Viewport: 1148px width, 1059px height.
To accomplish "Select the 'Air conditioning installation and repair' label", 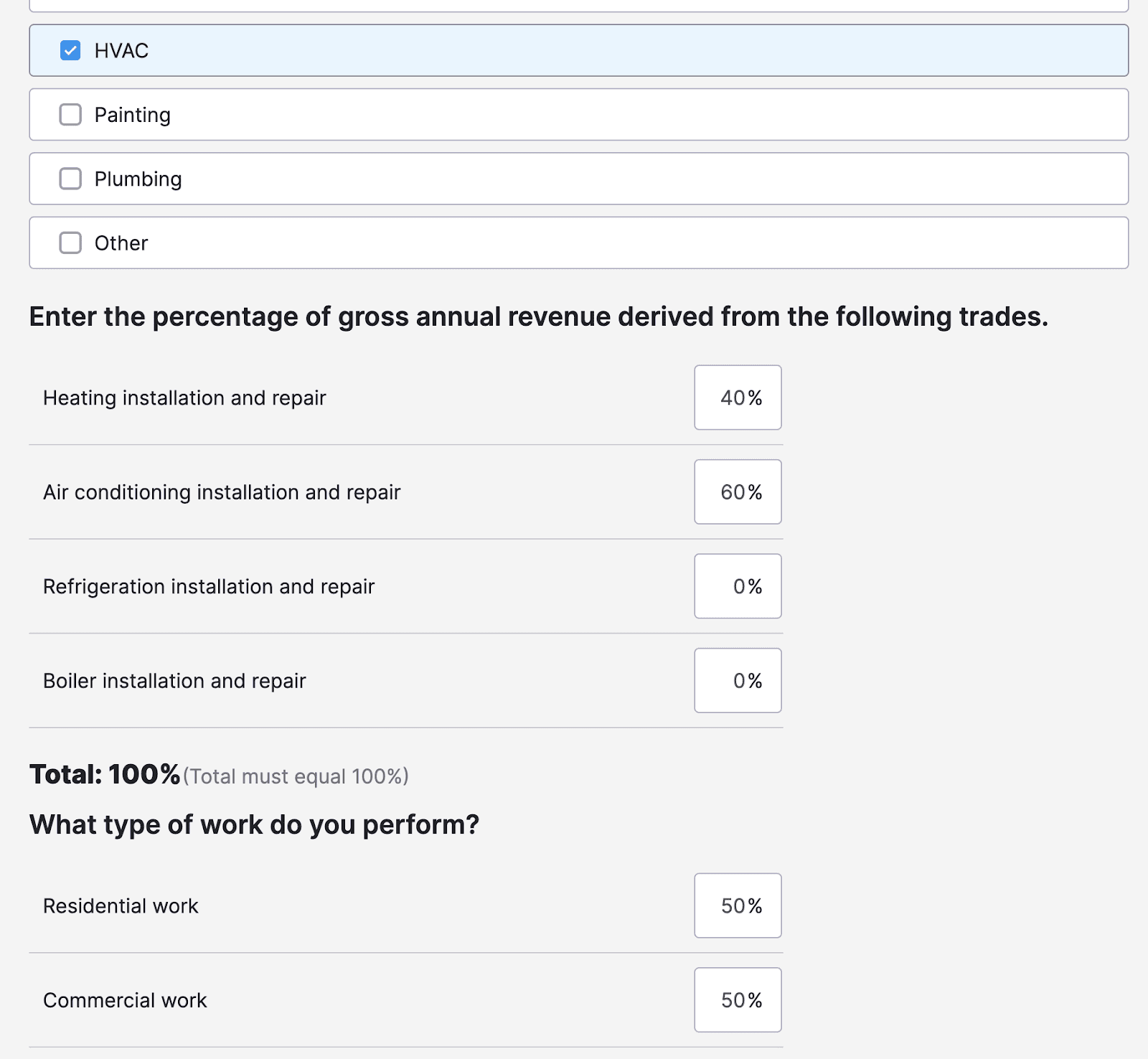I will (222, 492).
